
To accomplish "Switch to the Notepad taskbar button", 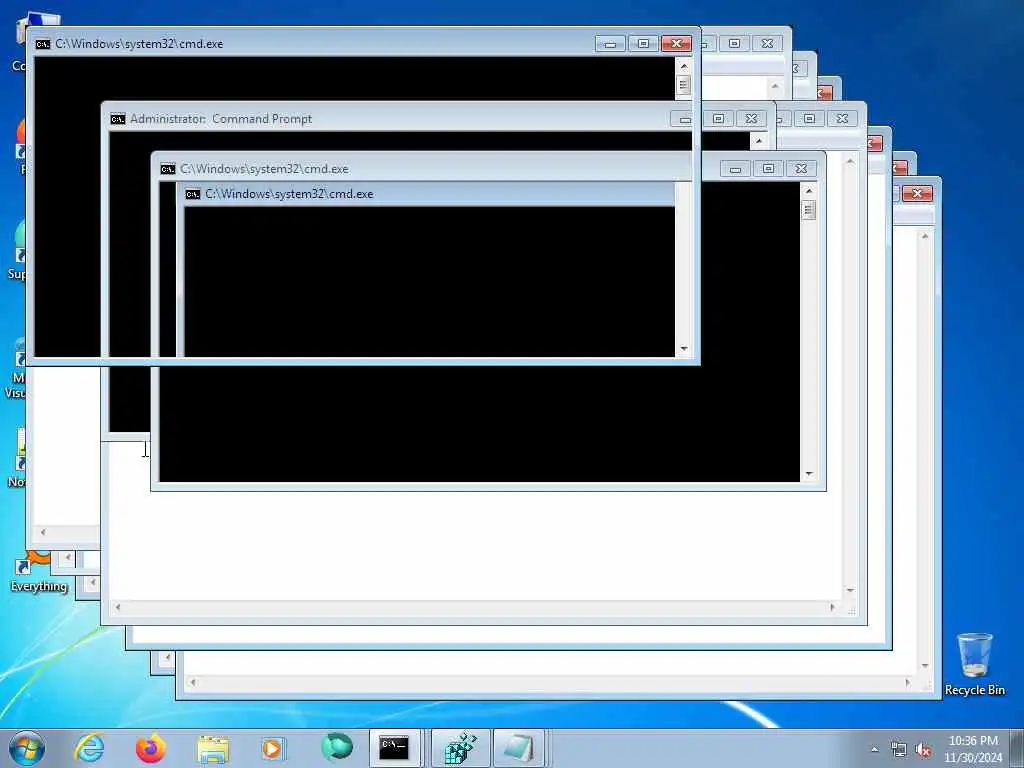I will point(519,748).
